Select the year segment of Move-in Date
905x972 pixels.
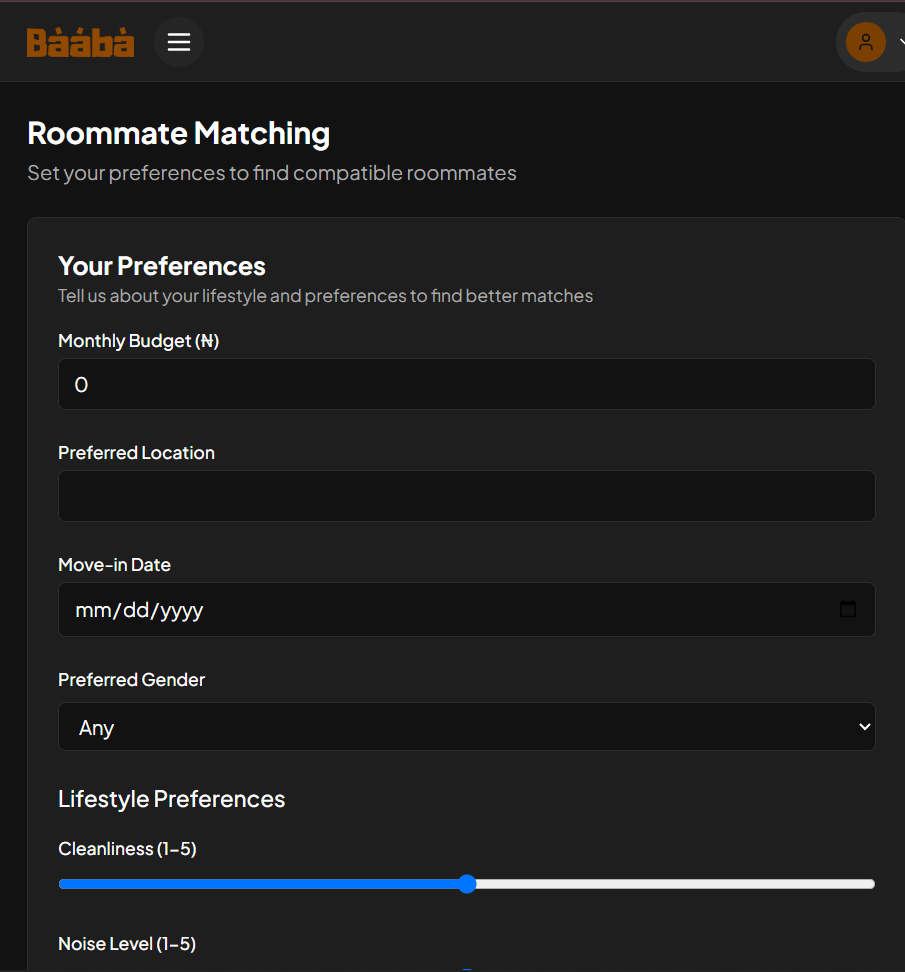(x=180, y=610)
